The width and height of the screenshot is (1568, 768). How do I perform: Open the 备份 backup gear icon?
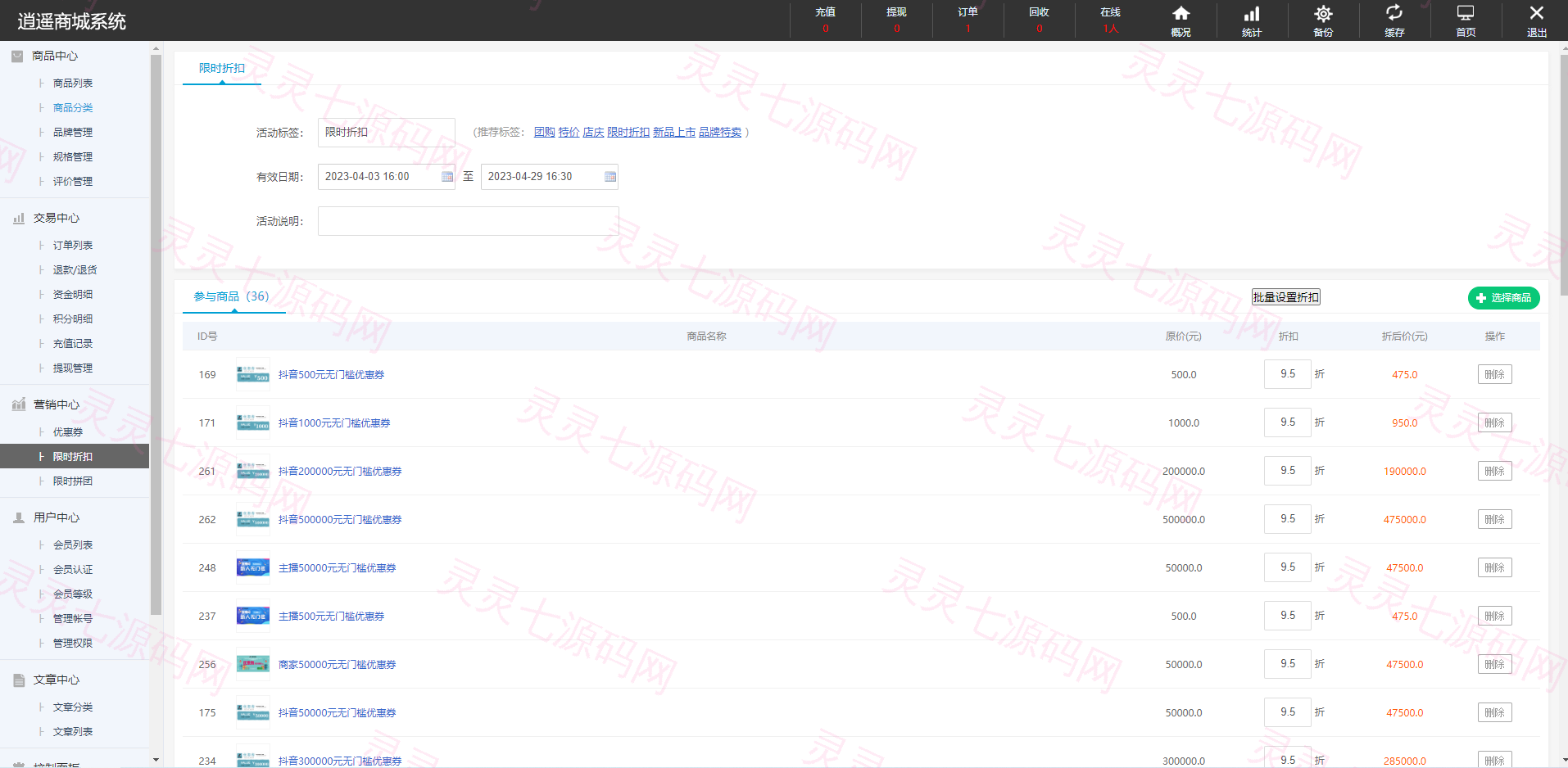1323,20
